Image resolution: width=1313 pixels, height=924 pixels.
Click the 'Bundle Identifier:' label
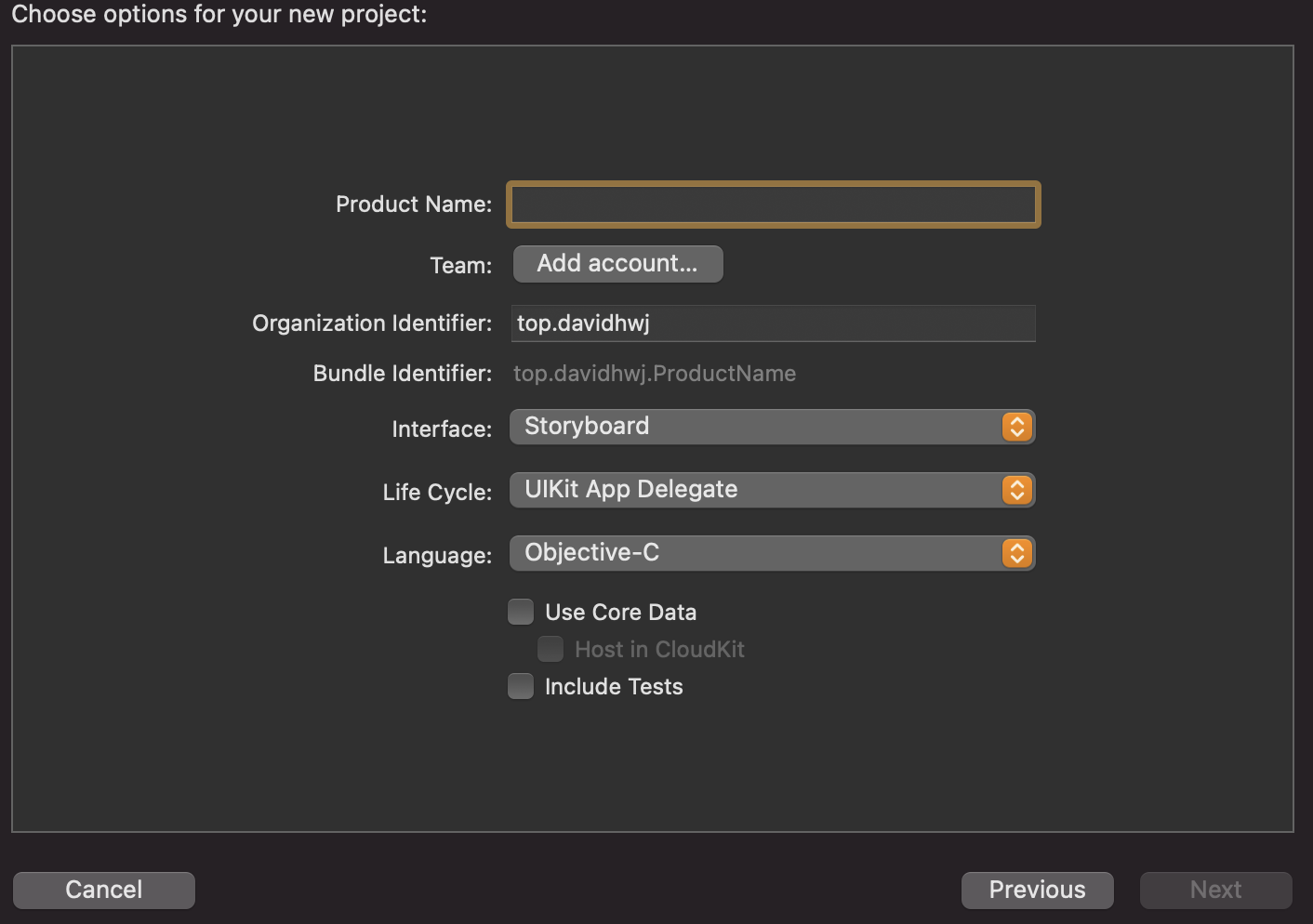(x=403, y=374)
